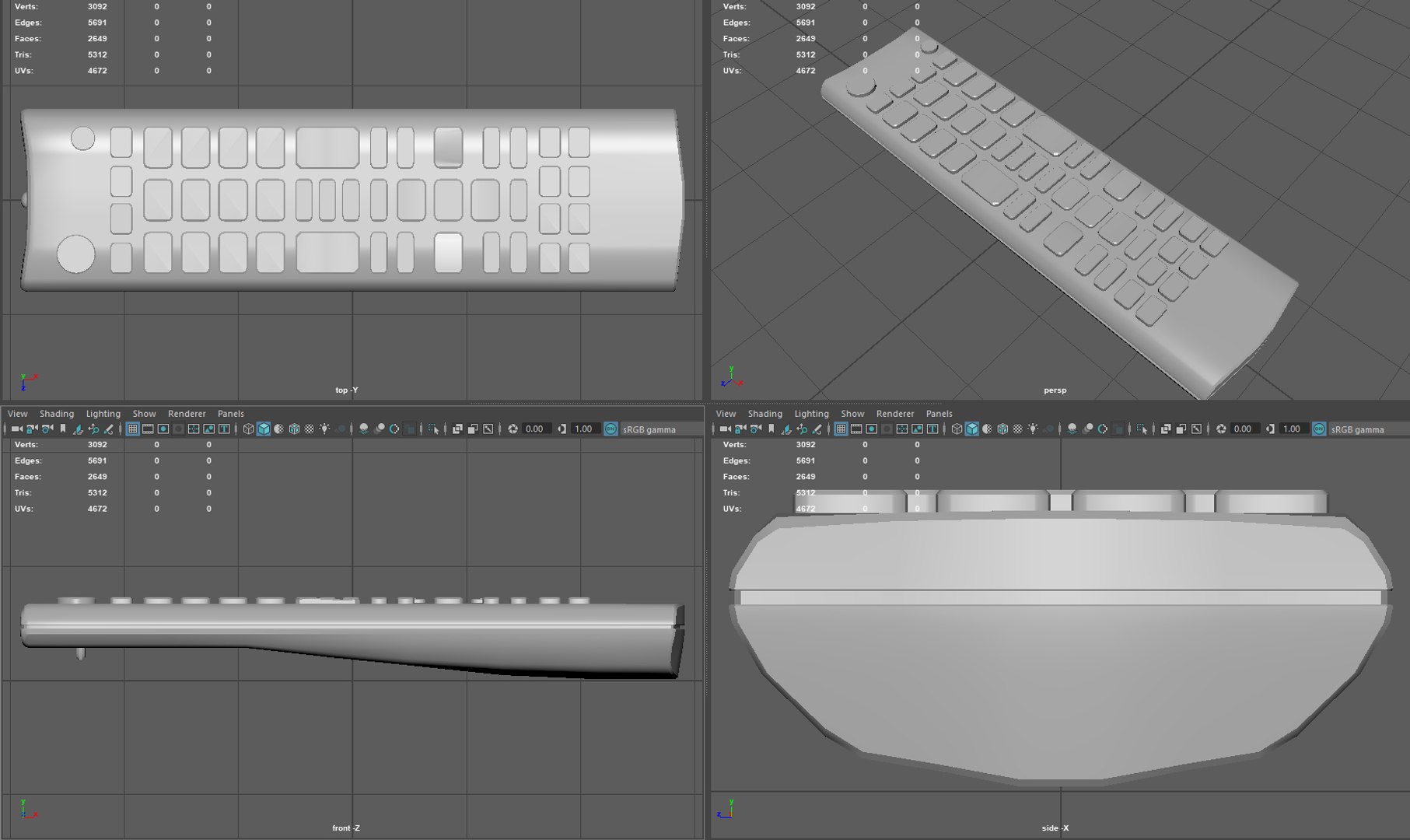Toggle Textured display in front view toolbar

[x=310, y=429]
